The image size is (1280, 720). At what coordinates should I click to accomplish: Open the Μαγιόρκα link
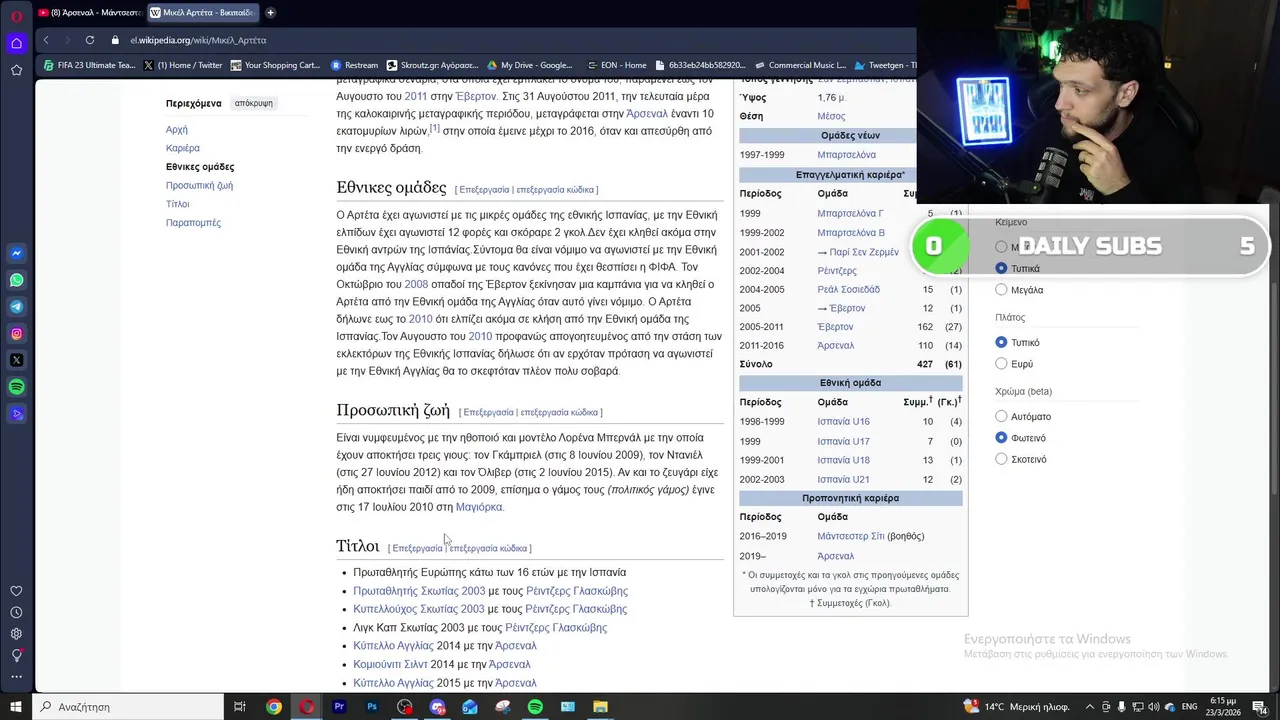point(479,507)
